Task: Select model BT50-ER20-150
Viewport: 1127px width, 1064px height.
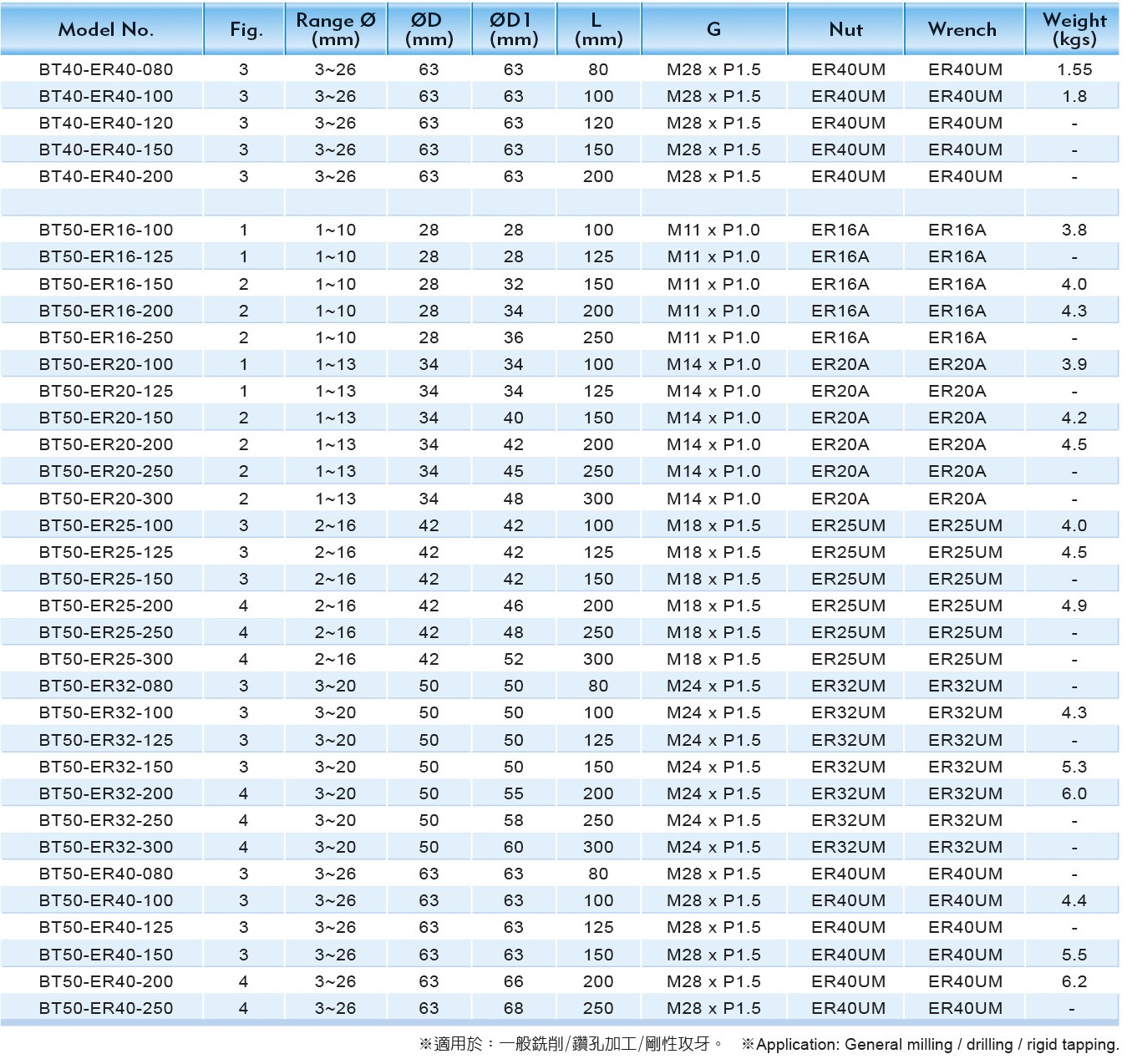Action: coord(106,418)
